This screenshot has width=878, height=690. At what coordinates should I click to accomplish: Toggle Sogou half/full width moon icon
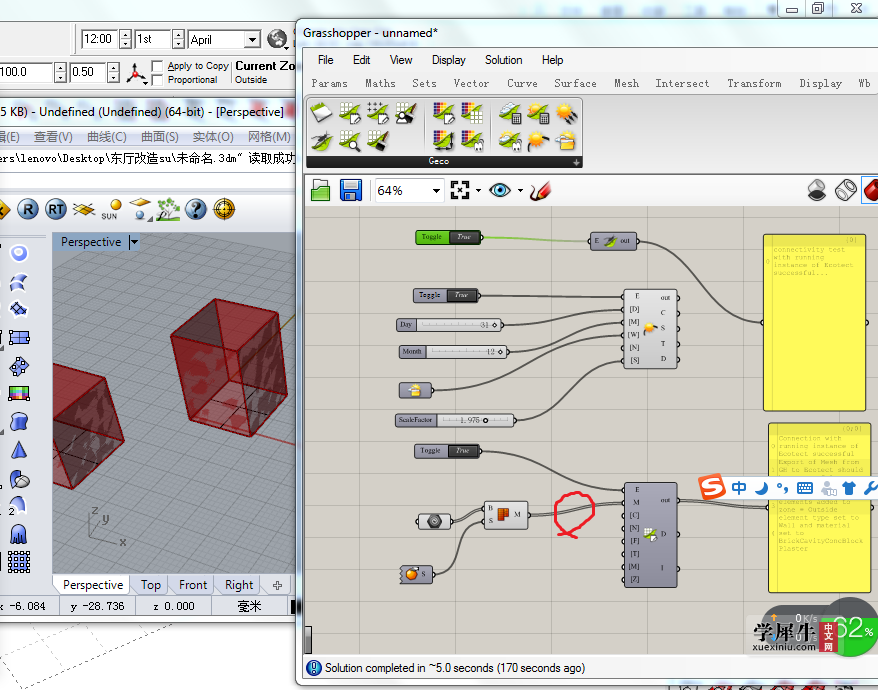[x=761, y=488]
